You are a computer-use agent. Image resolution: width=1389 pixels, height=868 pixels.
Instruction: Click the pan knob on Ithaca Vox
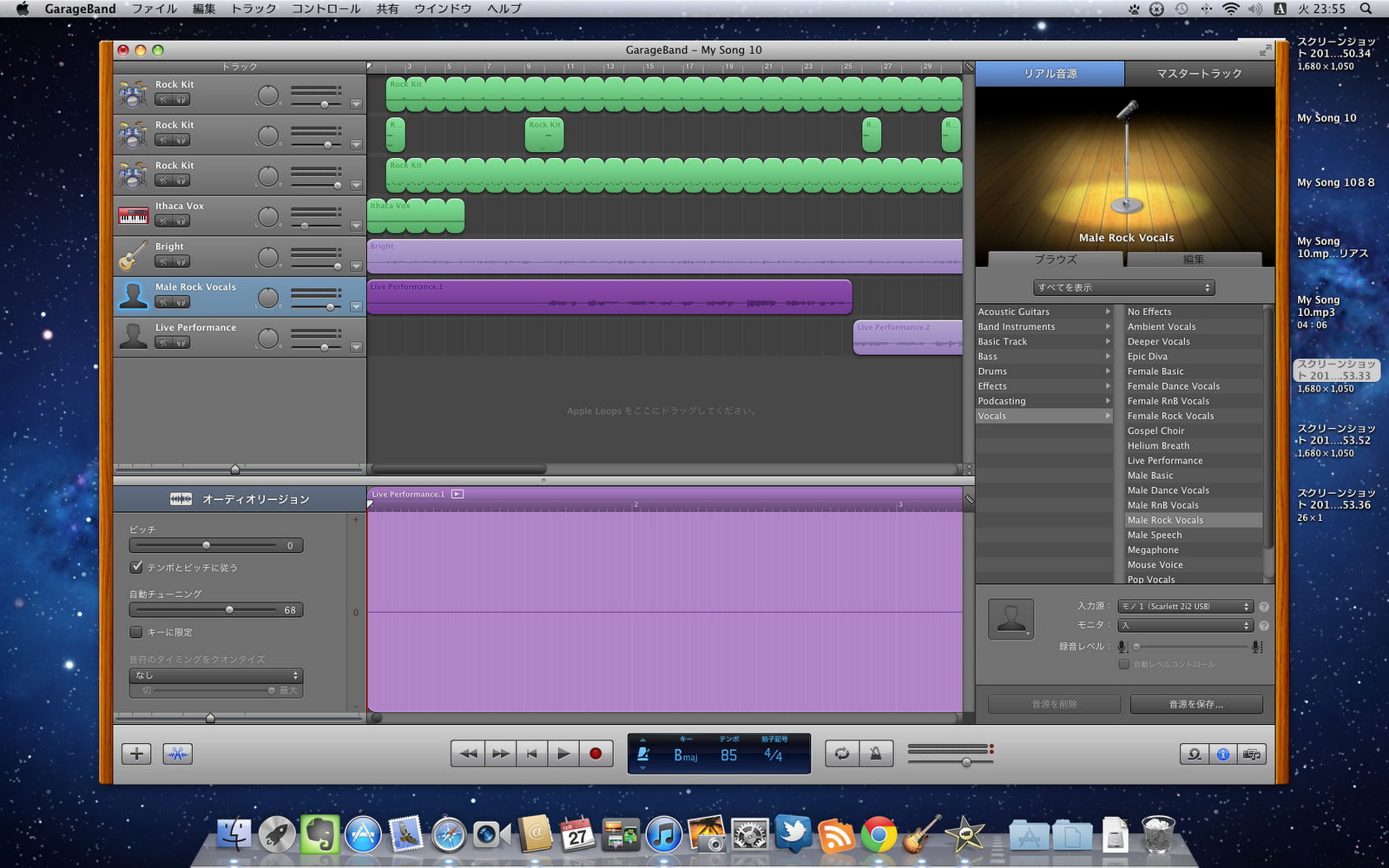click(268, 216)
